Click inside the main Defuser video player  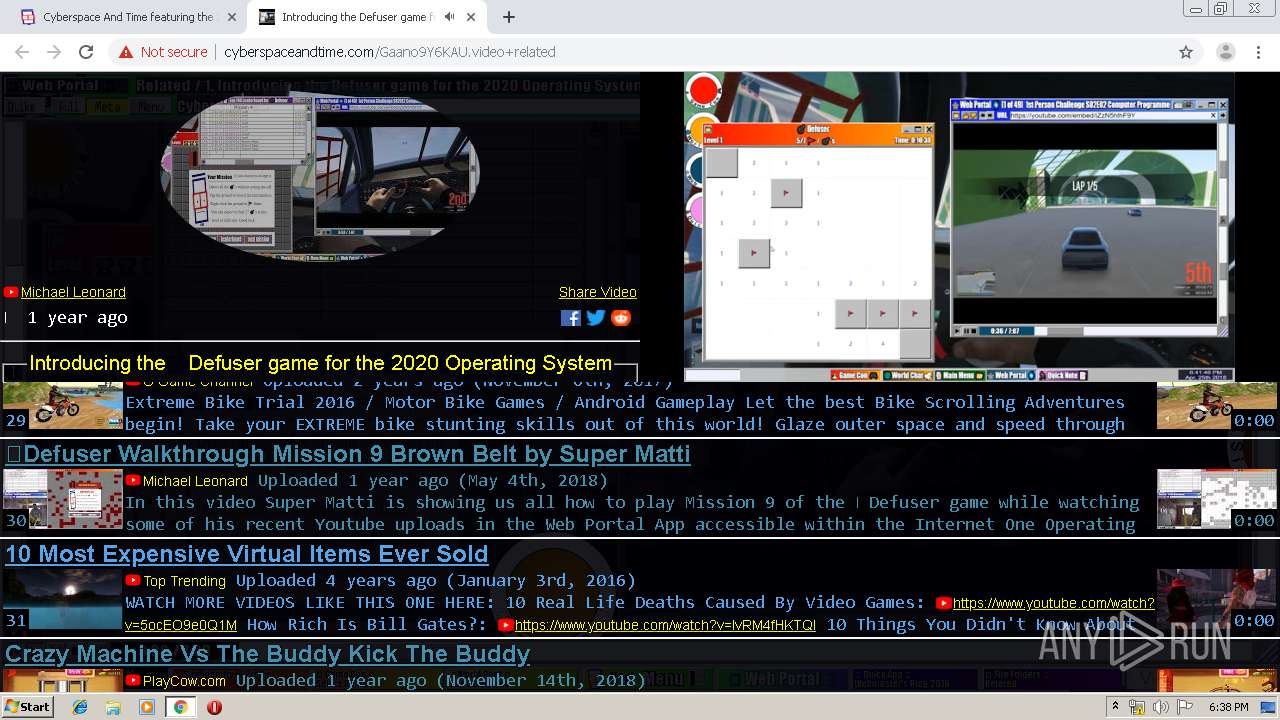pos(959,226)
